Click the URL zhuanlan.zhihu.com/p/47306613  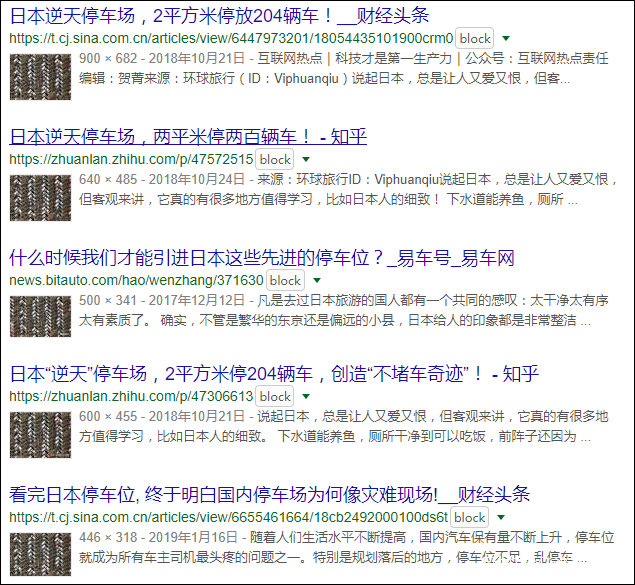pyautogui.click(x=131, y=396)
